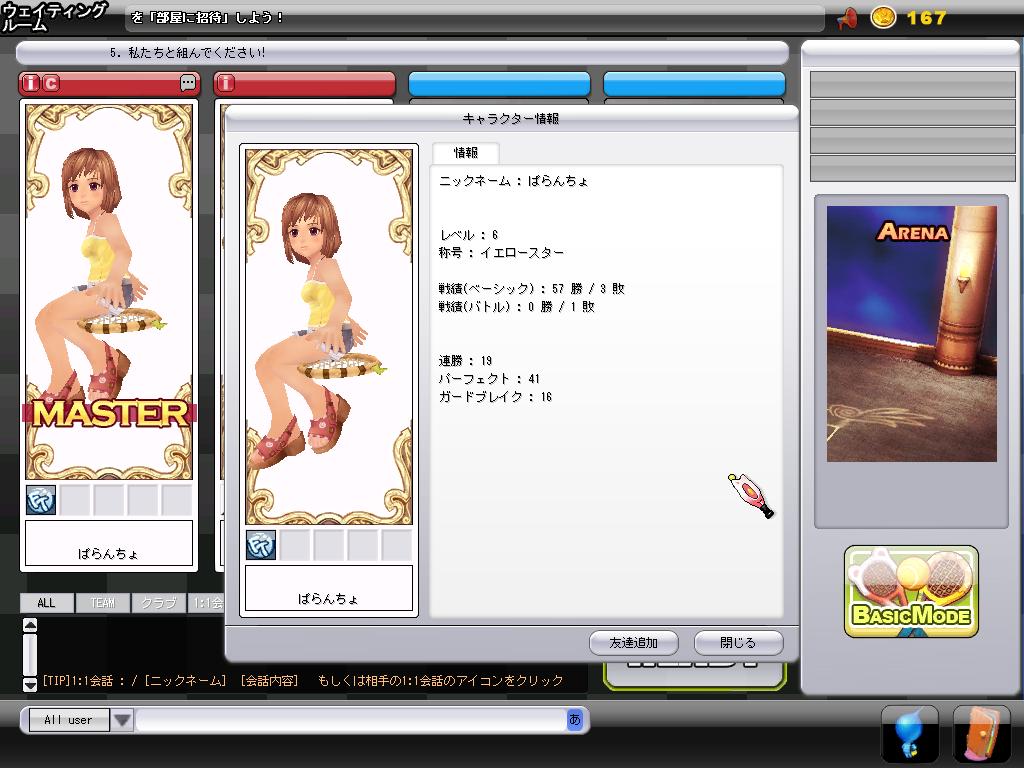Click the info icon on second player slot
The width and height of the screenshot is (1024, 768).
click(227, 84)
